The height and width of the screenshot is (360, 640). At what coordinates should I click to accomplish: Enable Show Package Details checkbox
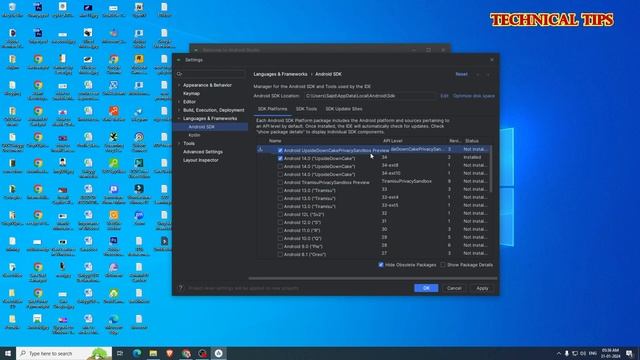443,265
